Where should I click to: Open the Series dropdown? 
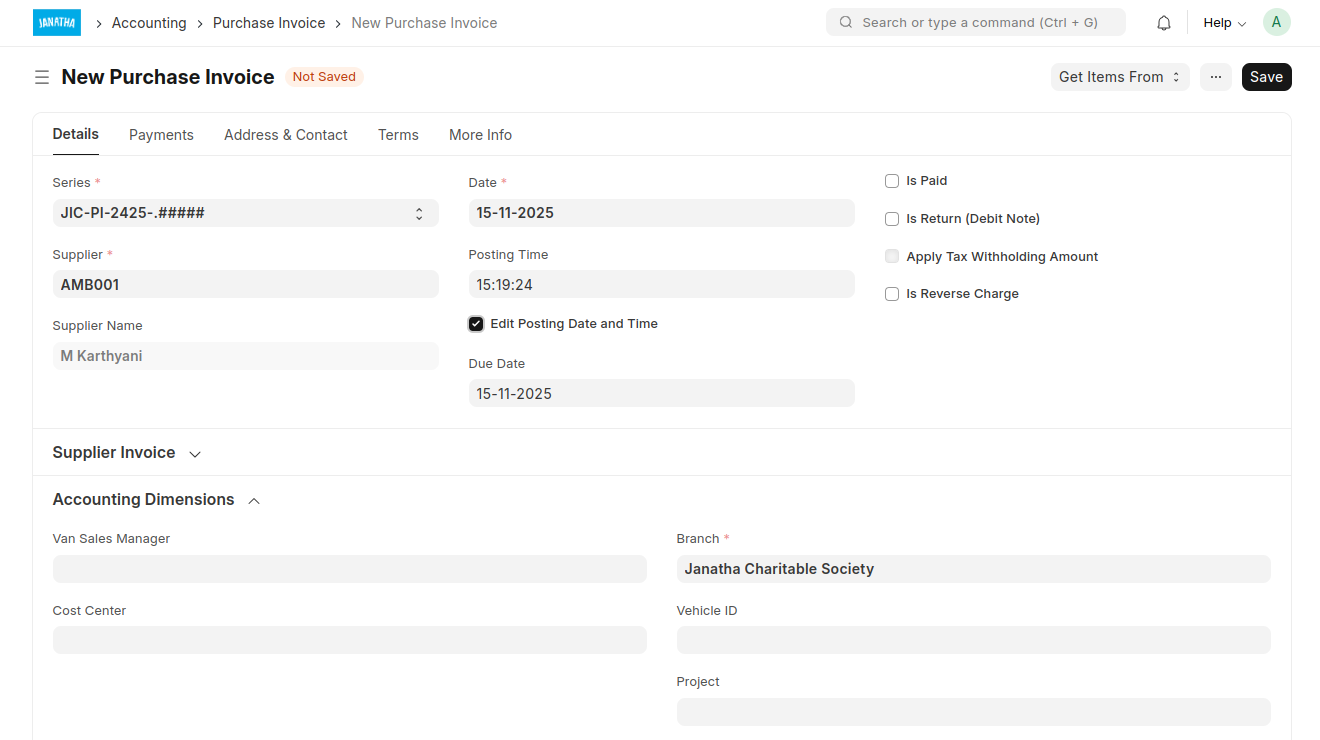tap(245, 213)
